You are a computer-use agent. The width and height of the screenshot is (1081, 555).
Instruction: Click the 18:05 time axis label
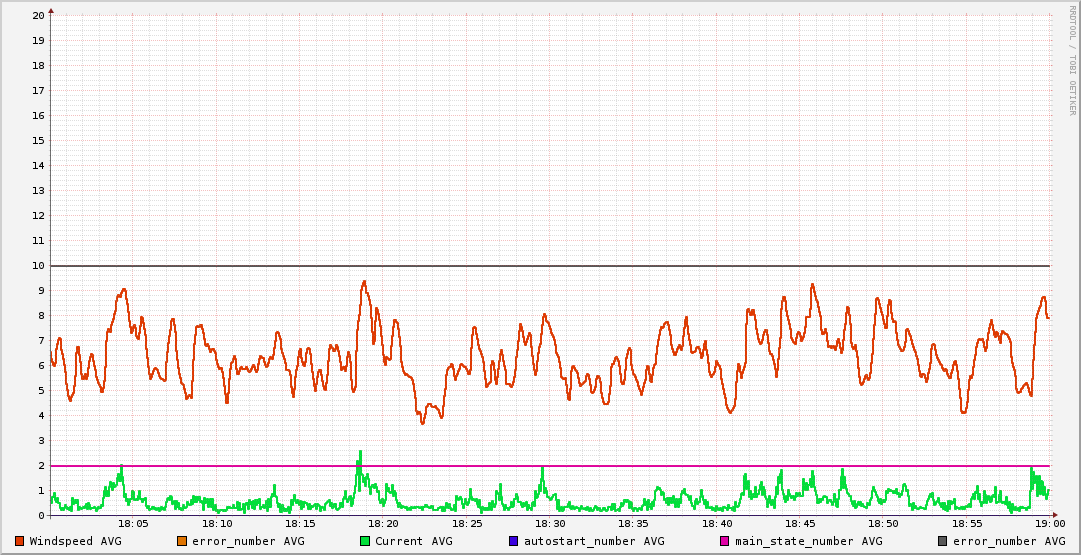click(x=133, y=523)
